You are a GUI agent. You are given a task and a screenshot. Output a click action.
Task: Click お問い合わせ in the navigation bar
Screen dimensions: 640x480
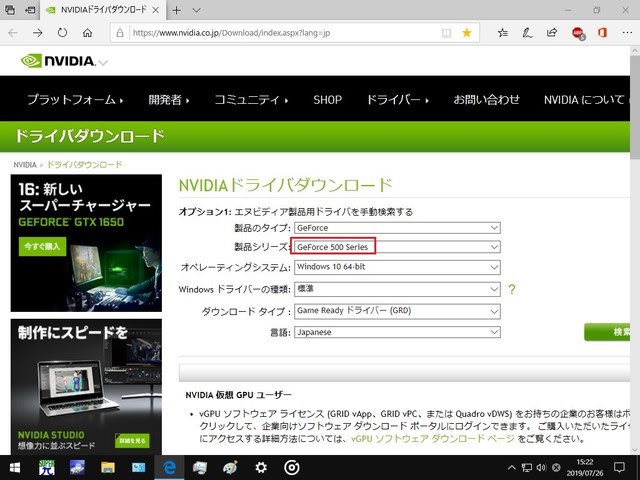[487, 100]
